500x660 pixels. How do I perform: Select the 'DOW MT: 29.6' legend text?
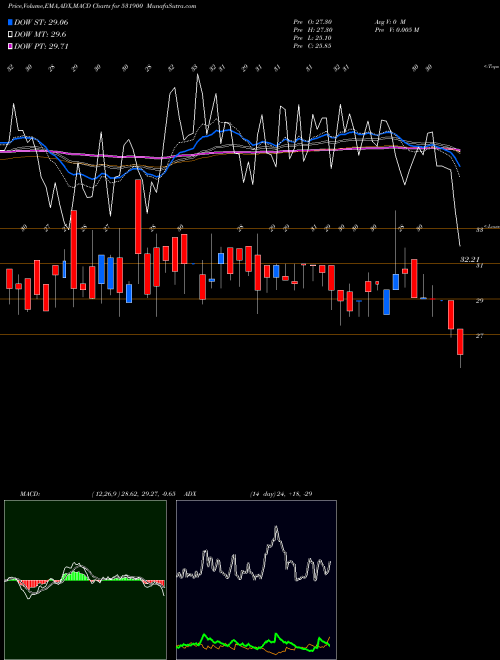pos(40,35)
